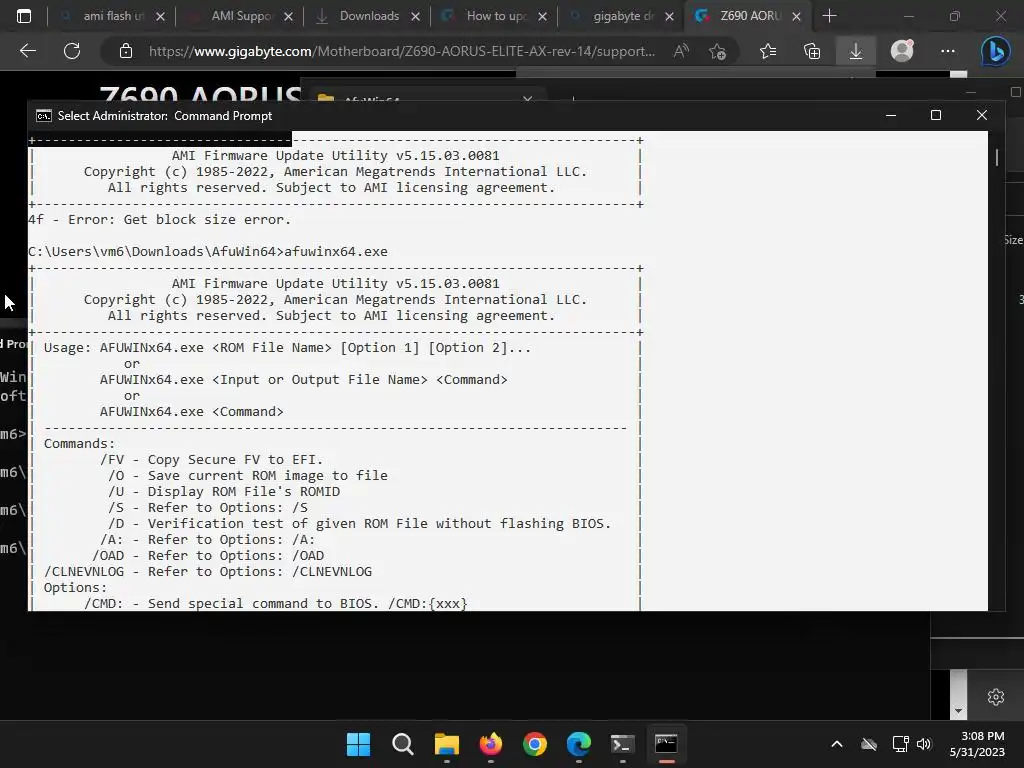Click '/CLNEVNLOG' command line

(208, 571)
